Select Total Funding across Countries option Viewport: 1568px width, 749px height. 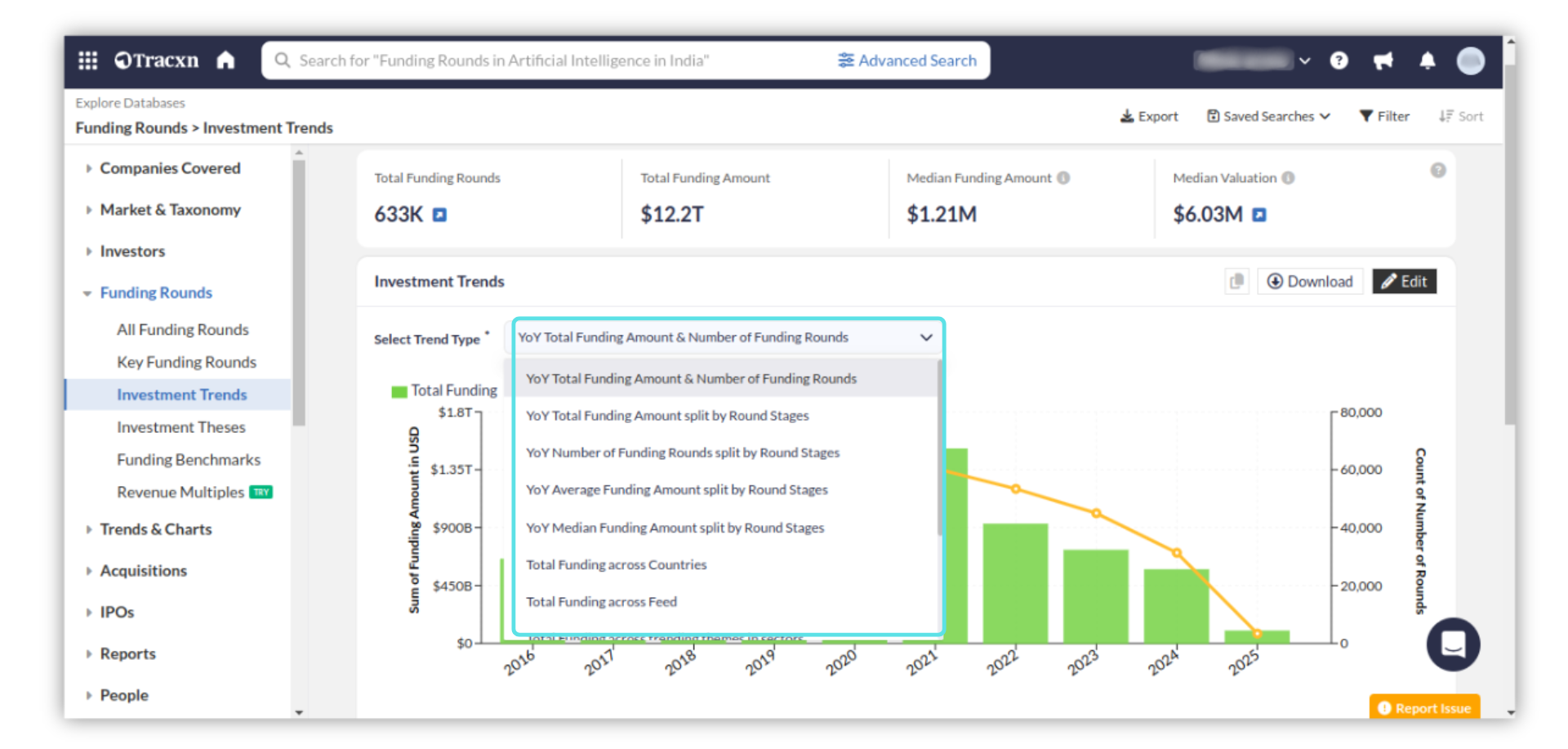[616, 564]
